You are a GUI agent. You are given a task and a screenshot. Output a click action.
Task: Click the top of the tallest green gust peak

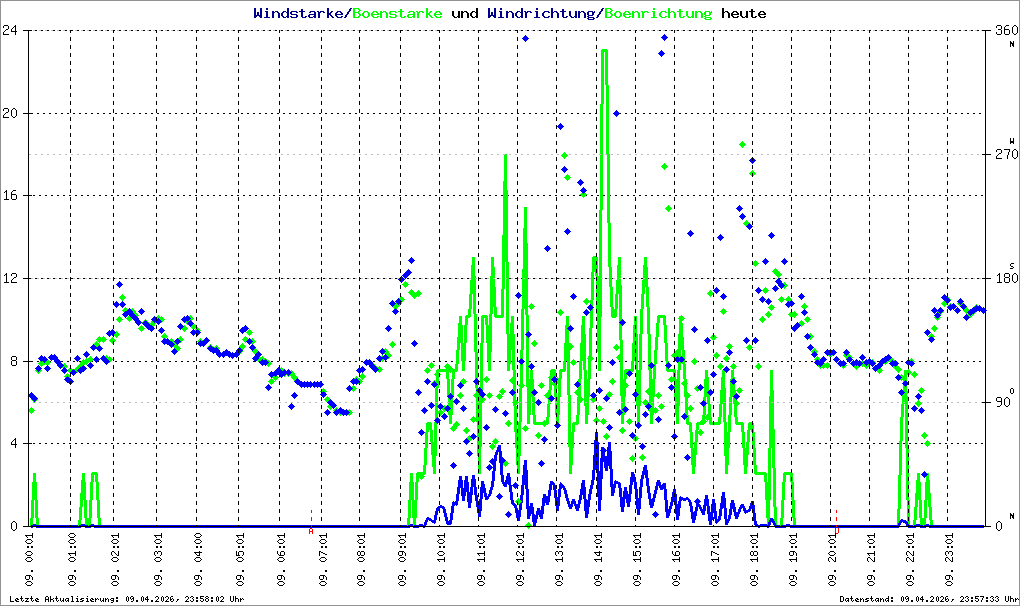604,51
